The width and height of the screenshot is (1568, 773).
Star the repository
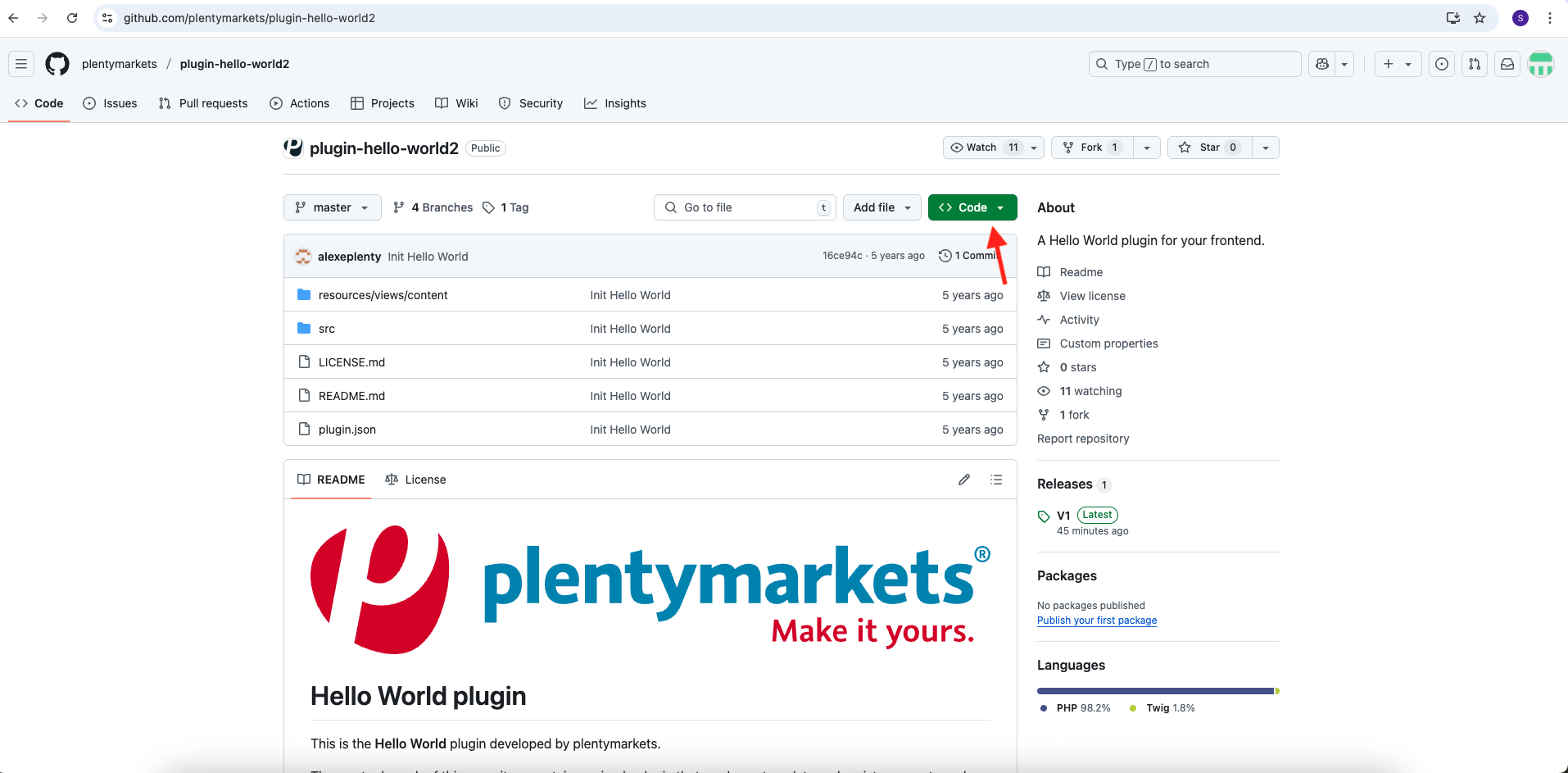click(1210, 148)
